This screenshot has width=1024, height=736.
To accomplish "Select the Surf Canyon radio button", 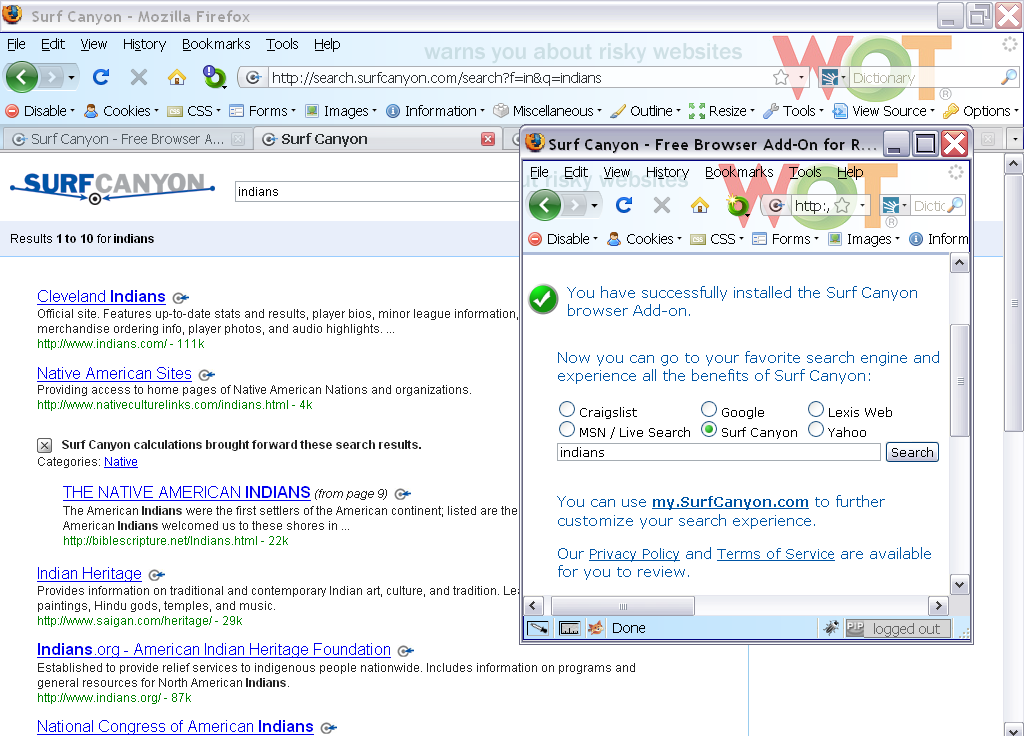I will pyautogui.click(x=709, y=430).
